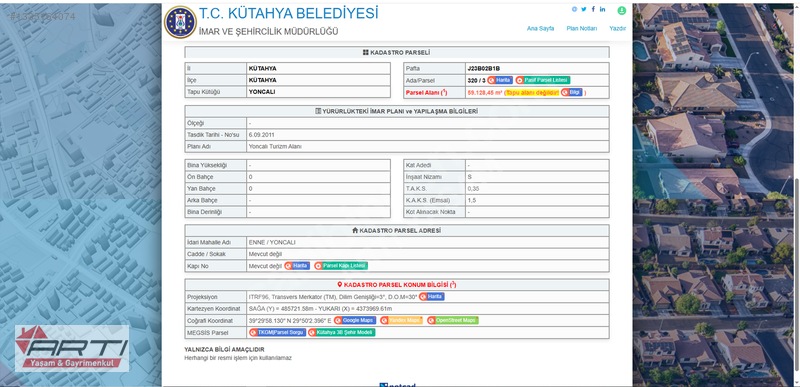Select Tasdik date 6.09.2011
800x387 pixels.
(262, 135)
